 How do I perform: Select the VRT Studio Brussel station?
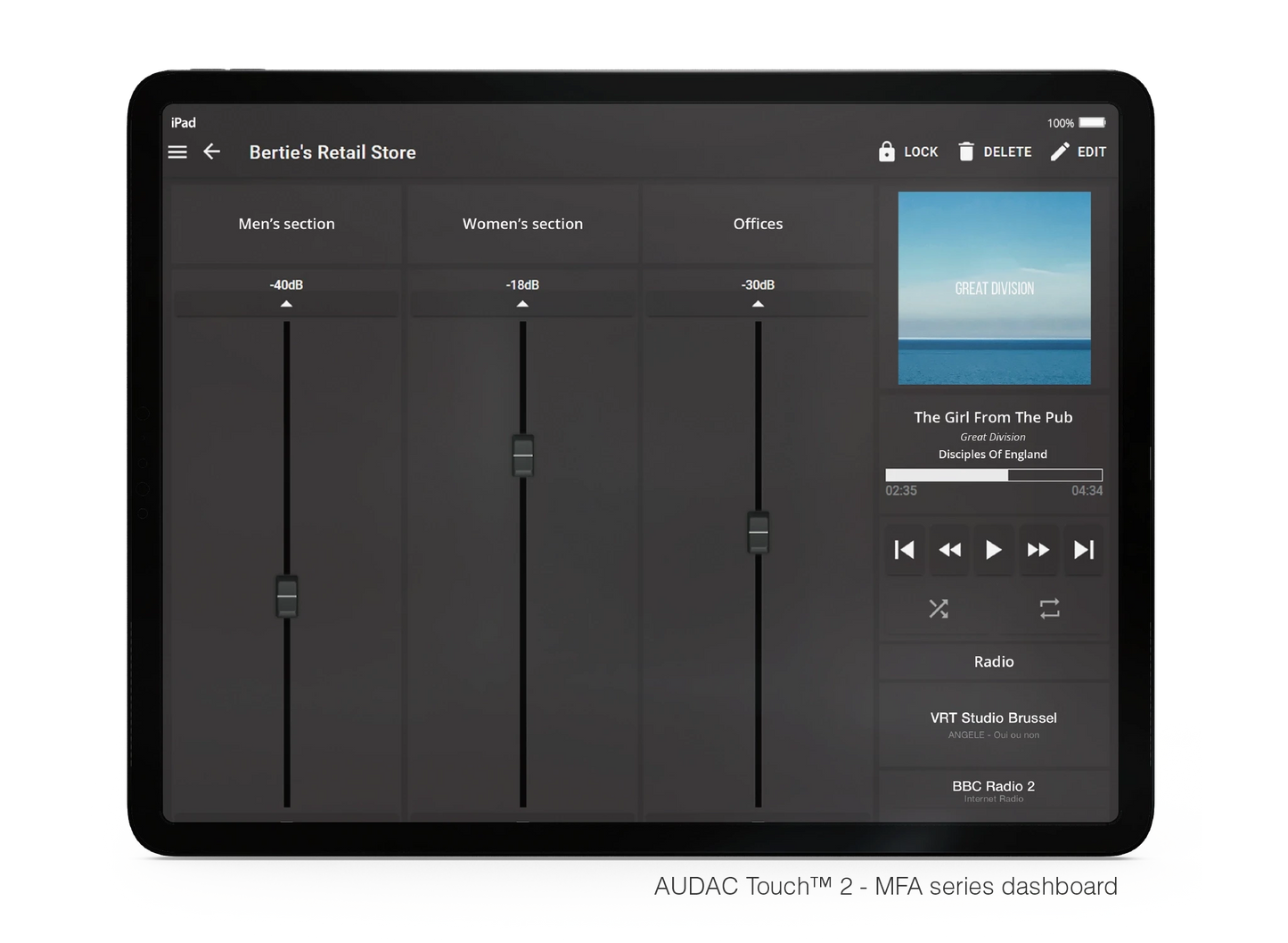(x=993, y=724)
